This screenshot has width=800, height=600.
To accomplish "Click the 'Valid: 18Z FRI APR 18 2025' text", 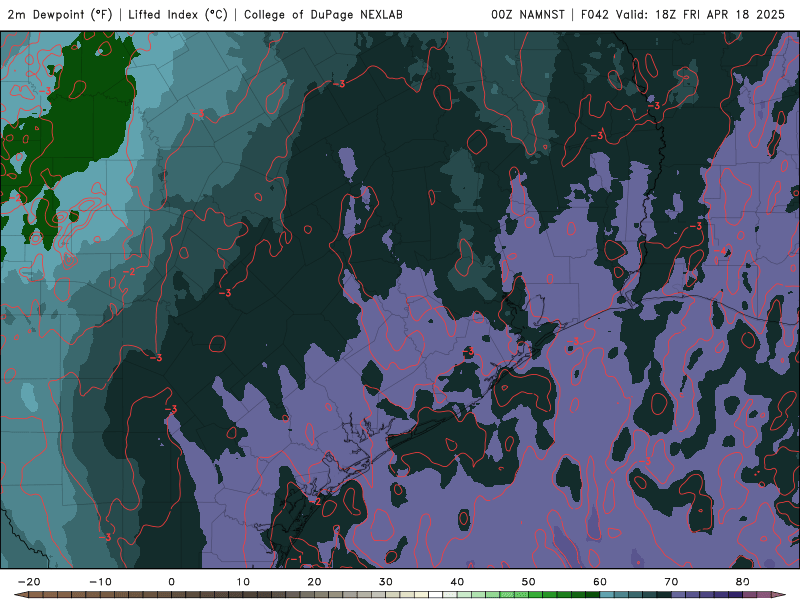I will (700, 15).
